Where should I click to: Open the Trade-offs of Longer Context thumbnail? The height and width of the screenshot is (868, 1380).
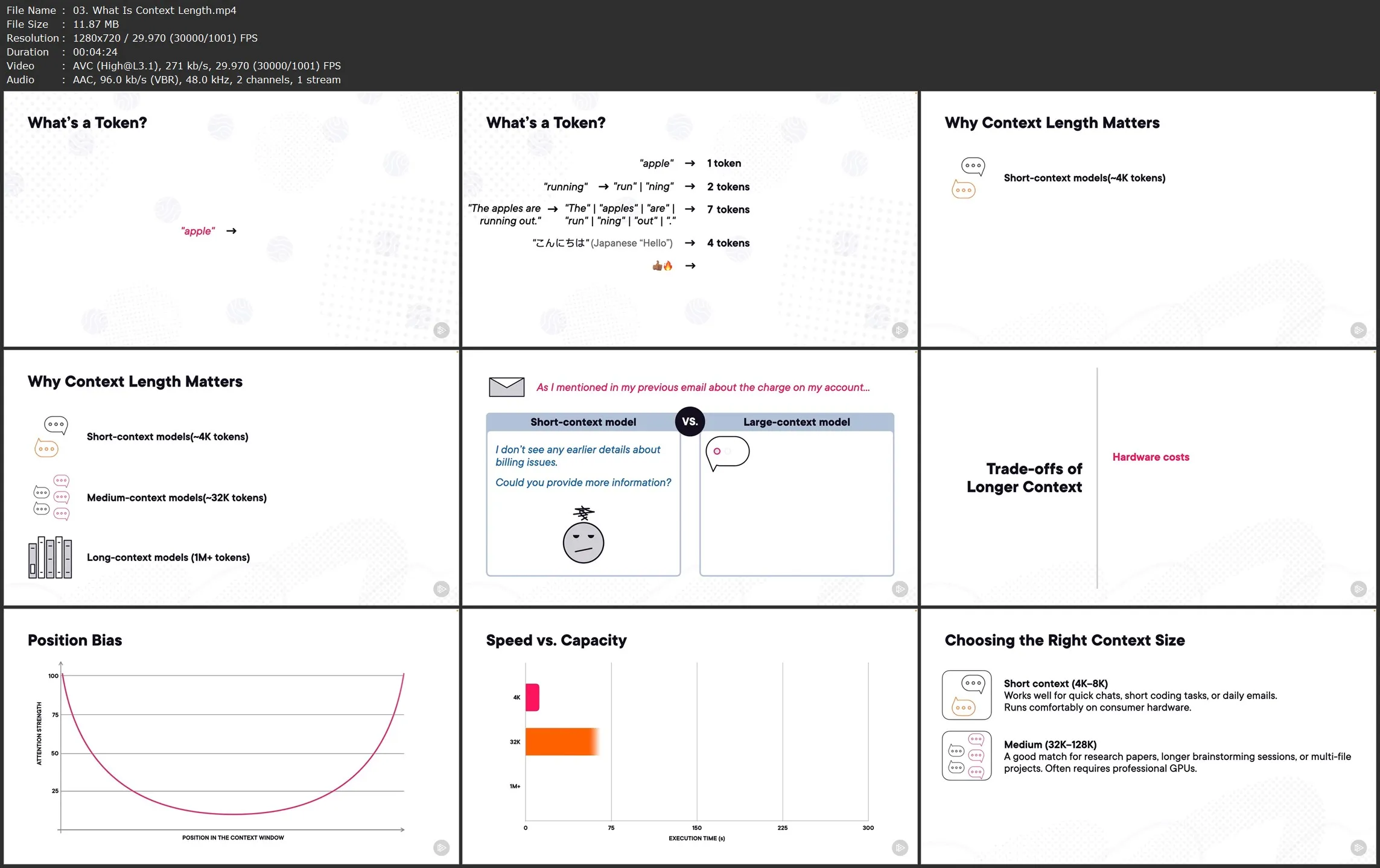tap(1148, 478)
